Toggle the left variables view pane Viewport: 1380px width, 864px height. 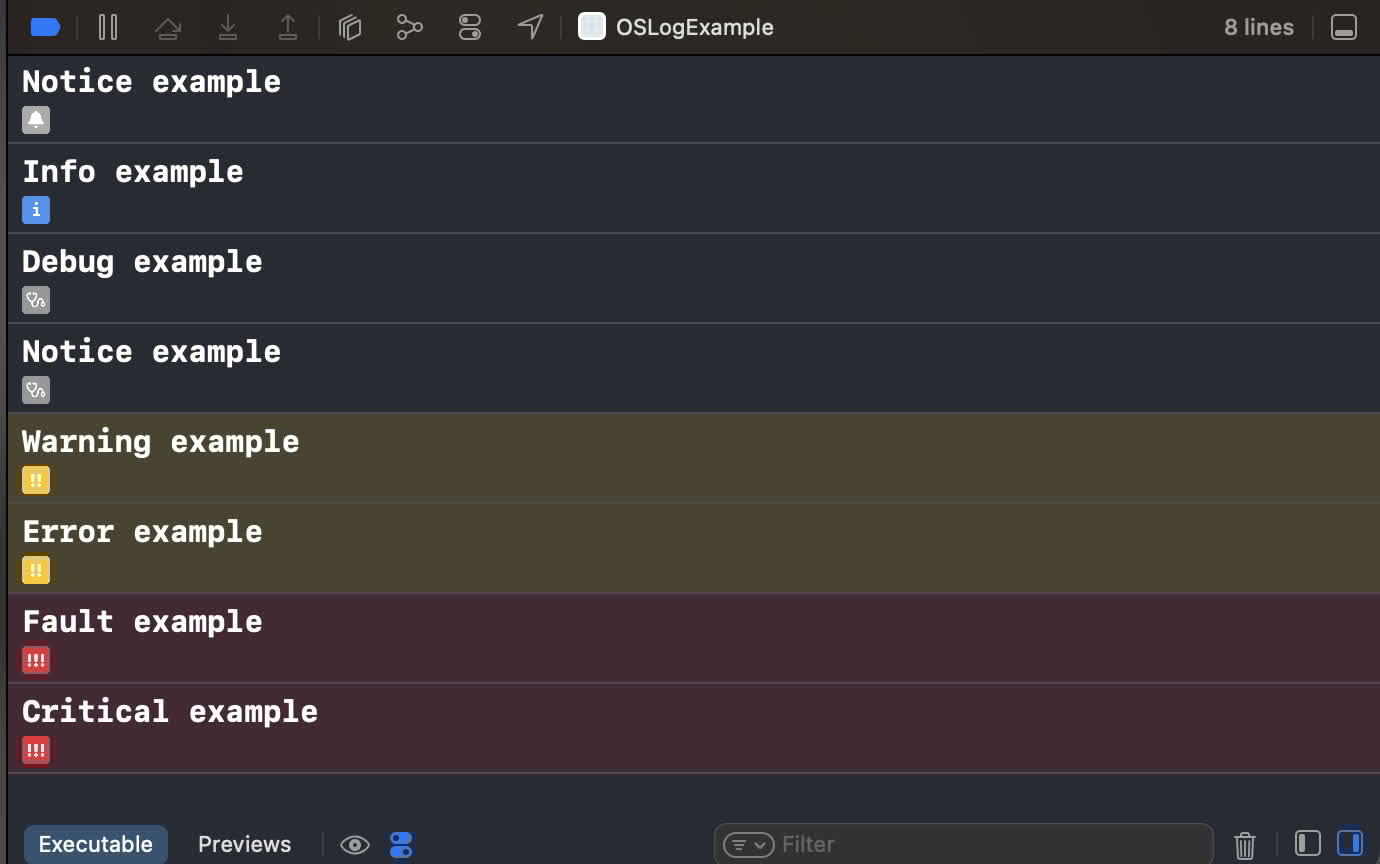(1308, 844)
